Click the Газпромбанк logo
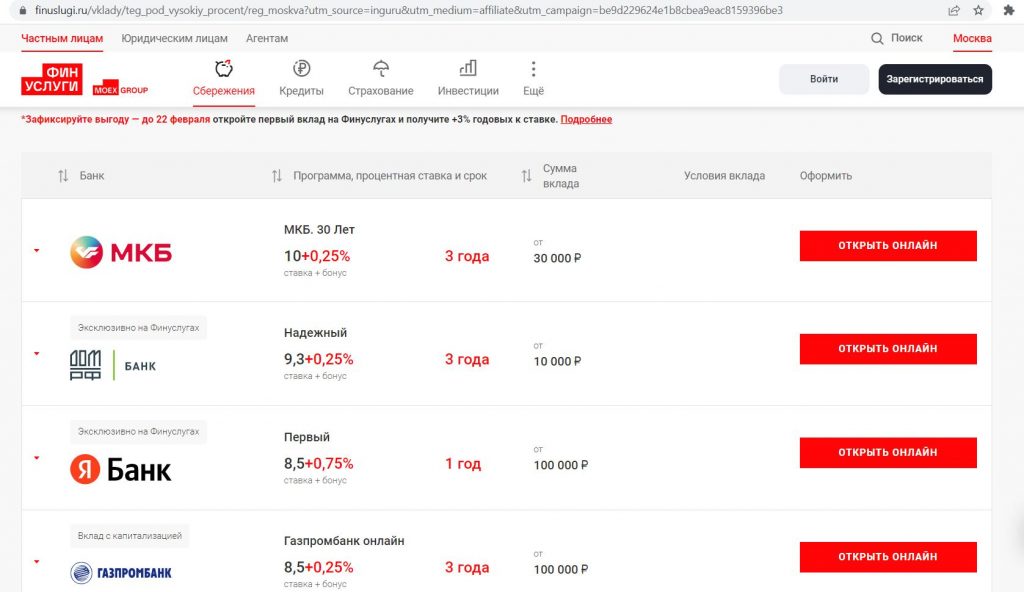 pos(121,573)
